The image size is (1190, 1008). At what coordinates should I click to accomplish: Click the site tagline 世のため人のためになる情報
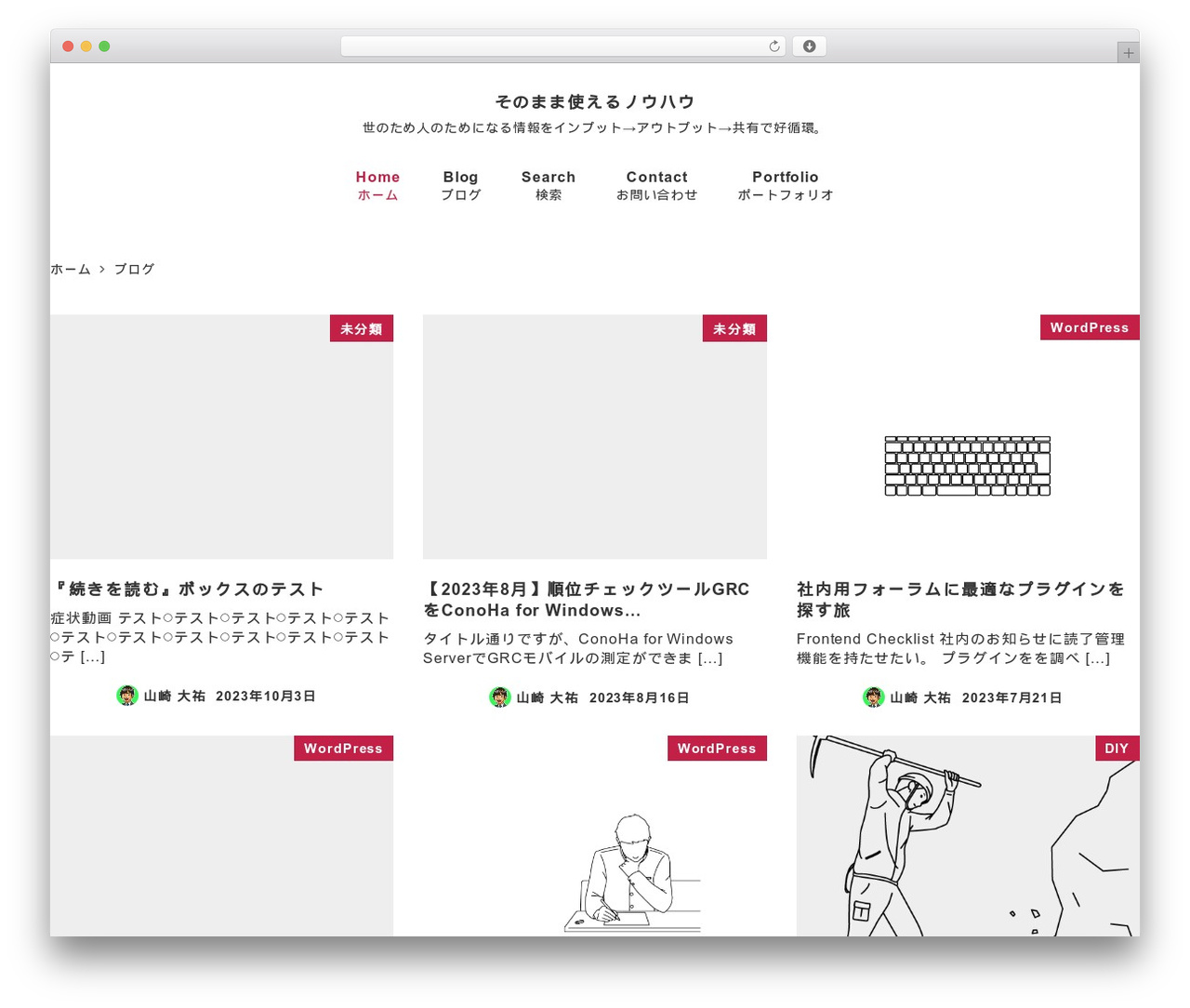point(595,127)
